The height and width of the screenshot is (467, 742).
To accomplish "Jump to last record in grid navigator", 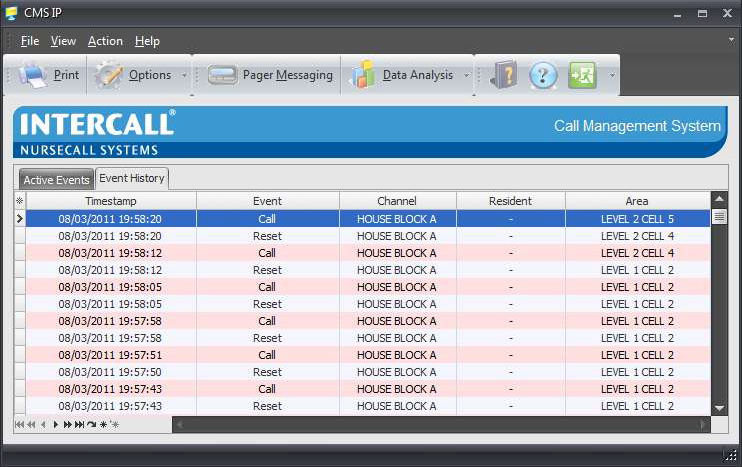I will point(79,425).
